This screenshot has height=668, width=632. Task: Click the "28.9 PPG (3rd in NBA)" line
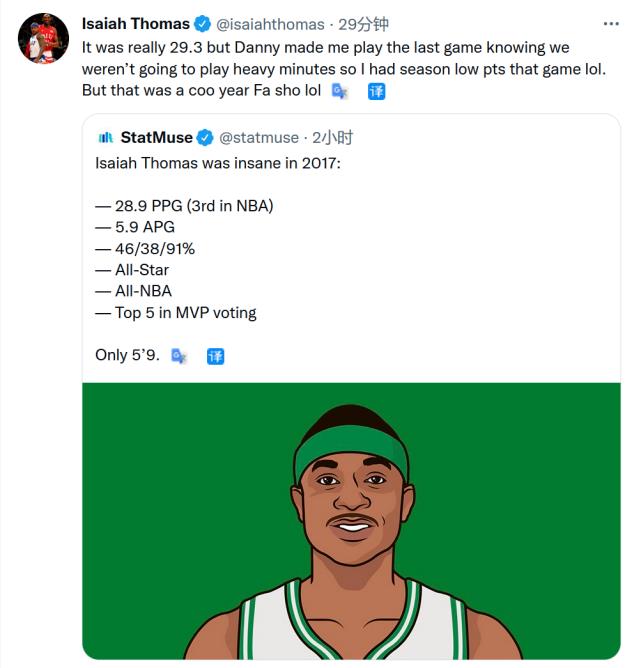click(184, 205)
